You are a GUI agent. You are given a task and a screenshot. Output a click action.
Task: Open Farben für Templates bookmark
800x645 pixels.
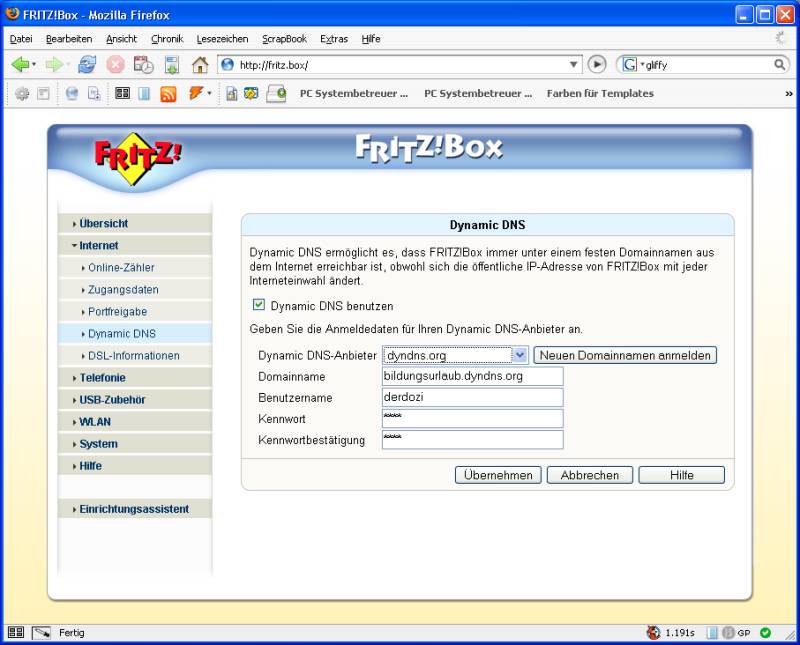tap(600, 93)
